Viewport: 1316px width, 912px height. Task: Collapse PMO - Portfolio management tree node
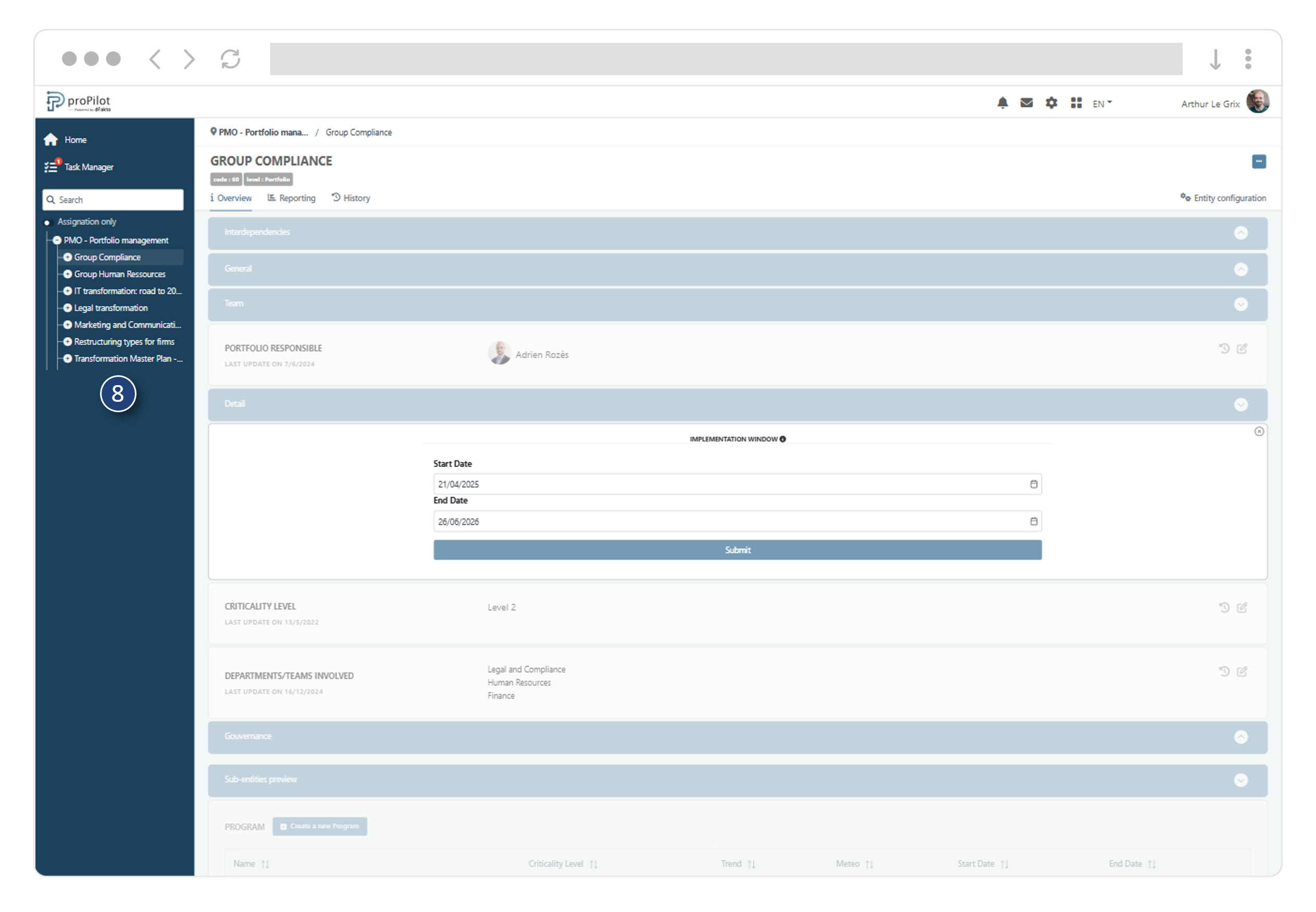point(57,241)
